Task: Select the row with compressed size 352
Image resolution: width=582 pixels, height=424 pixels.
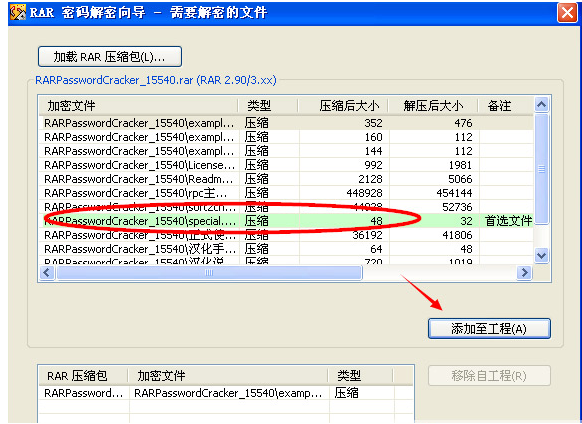Action: tap(286, 123)
